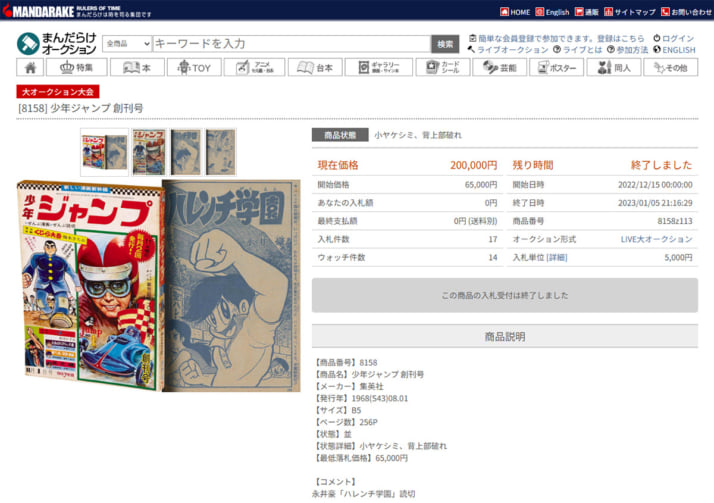The height and width of the screenshot is (503, 714).
Task: Click the 入札件数 bid count row
Action: (407, 239)
